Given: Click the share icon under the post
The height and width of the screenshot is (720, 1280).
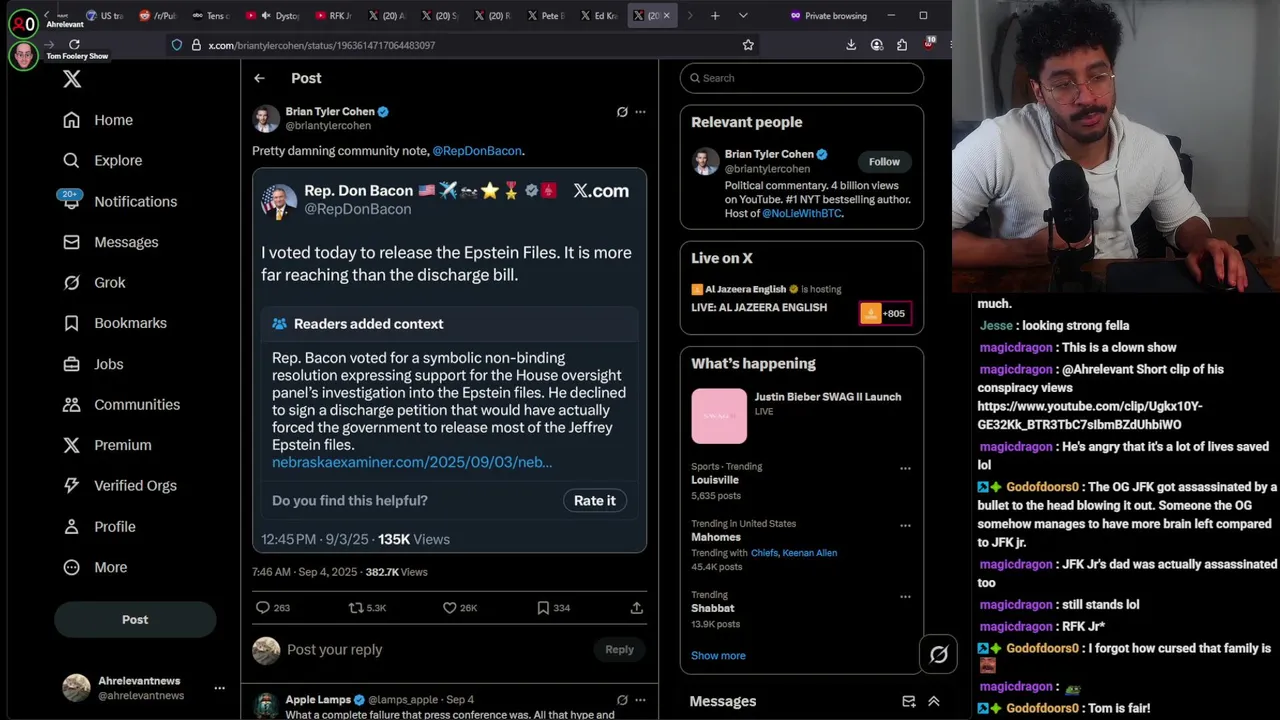Looking at the screenshot, I should pyautogui.click(x=636, y=608).
